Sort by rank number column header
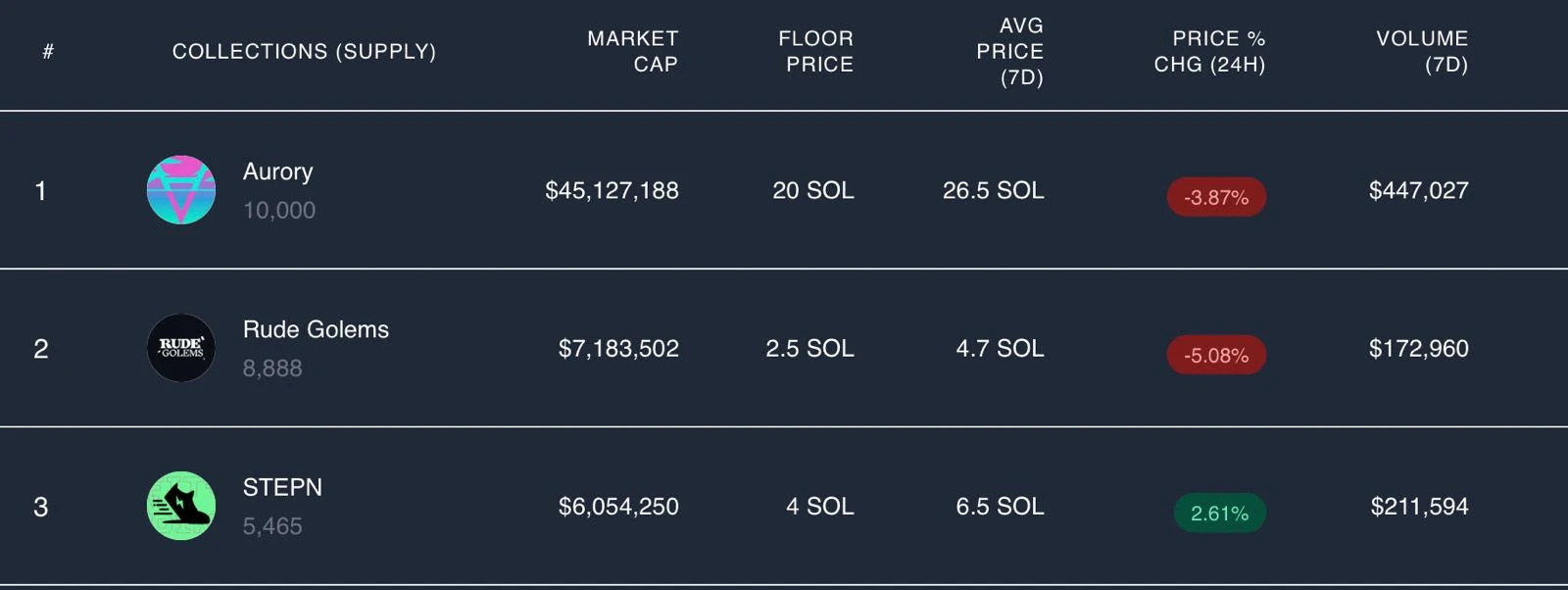 coord(48,51)
